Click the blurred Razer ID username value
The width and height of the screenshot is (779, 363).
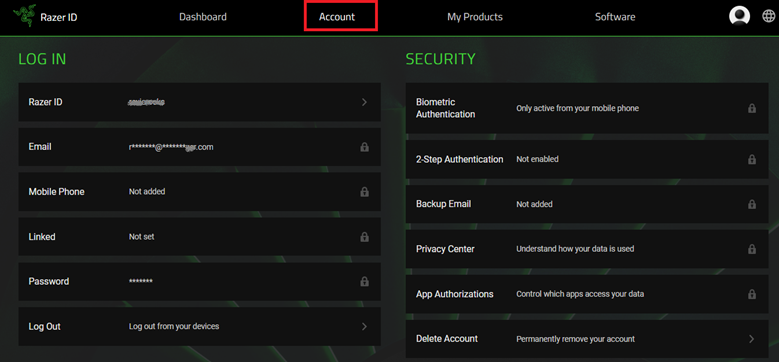147,102
